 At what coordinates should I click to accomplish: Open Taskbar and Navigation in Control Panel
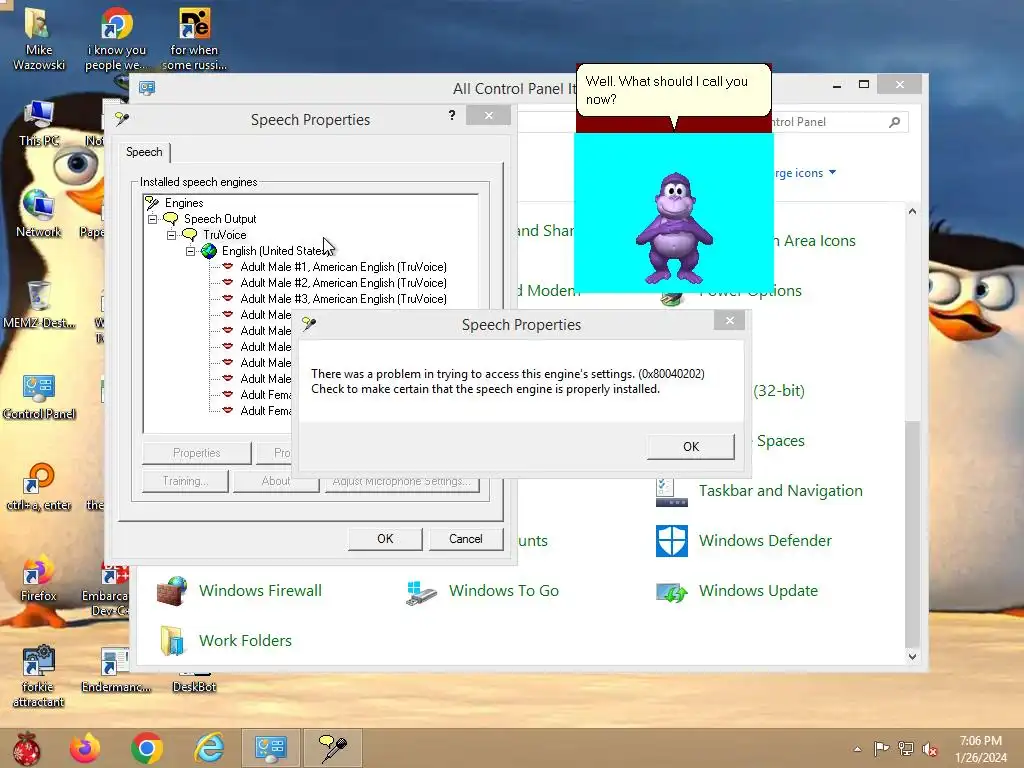click(x=780, y=490)
